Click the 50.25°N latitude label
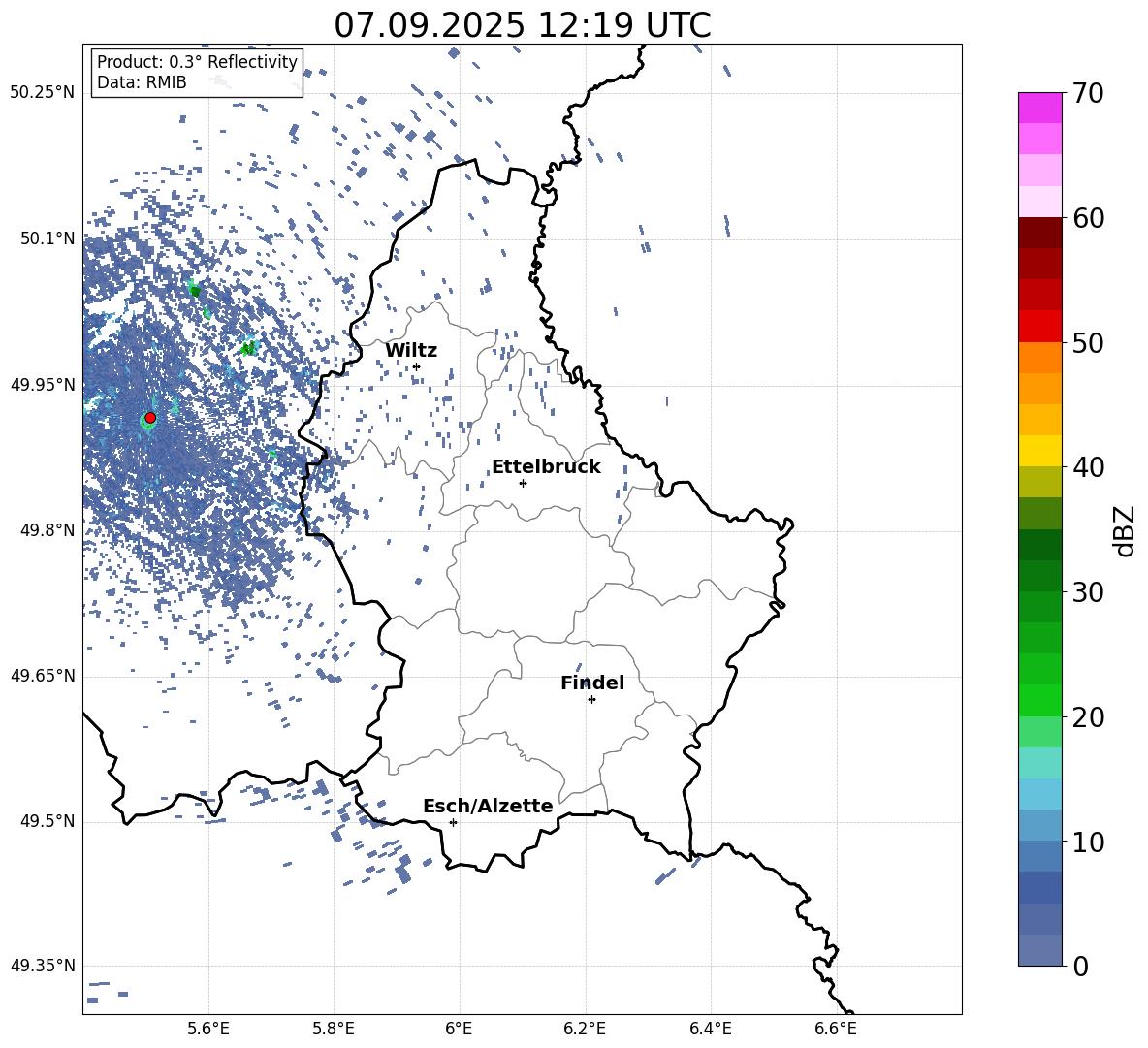The height and width of the screenshot is (1048, 1148). 43,93
